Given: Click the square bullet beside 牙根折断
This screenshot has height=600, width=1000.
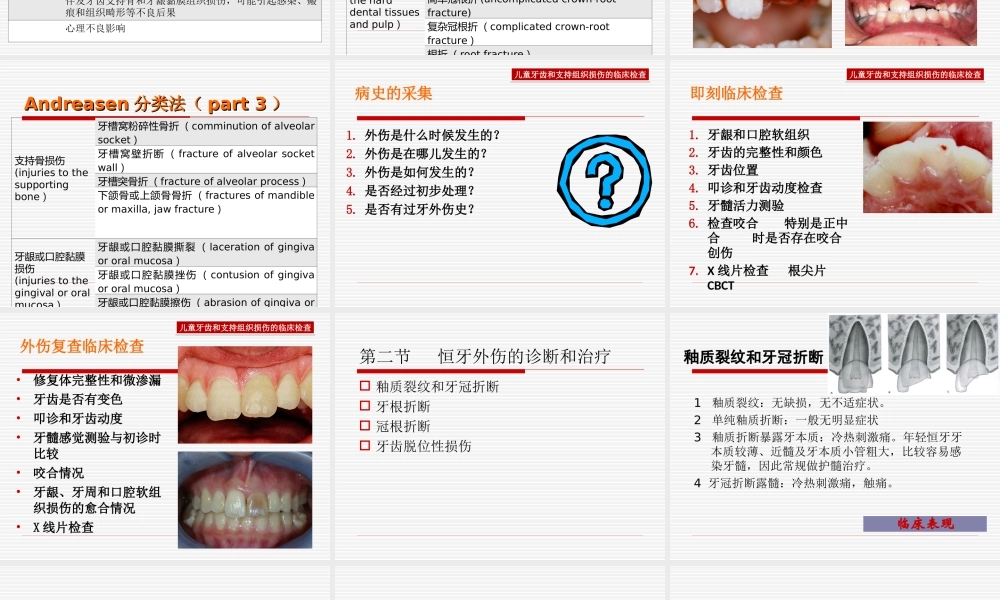Looking at the screenshot, I should [x=365, y=406].
